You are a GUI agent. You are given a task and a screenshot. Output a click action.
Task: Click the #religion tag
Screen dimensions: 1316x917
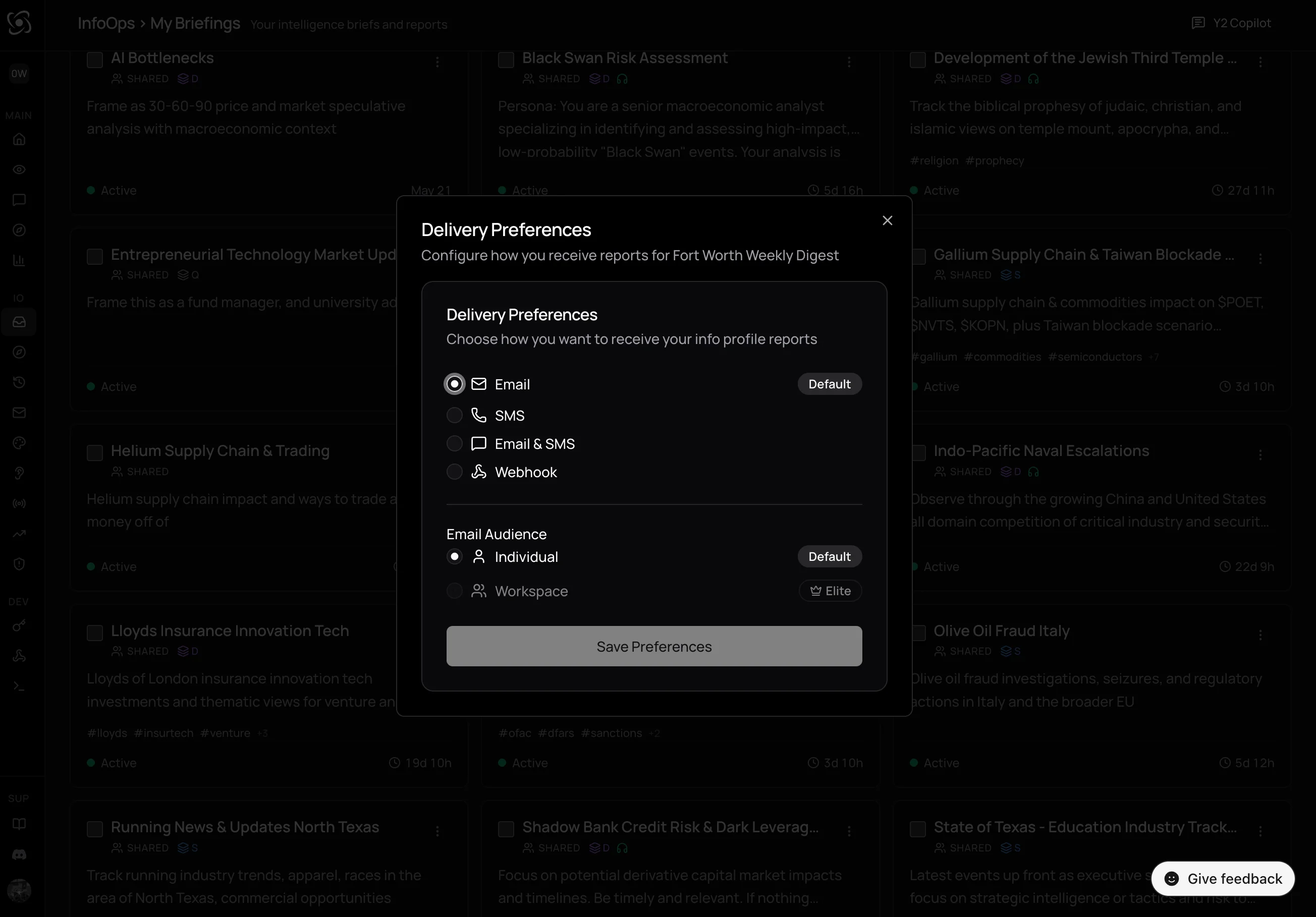coord(934,160)
